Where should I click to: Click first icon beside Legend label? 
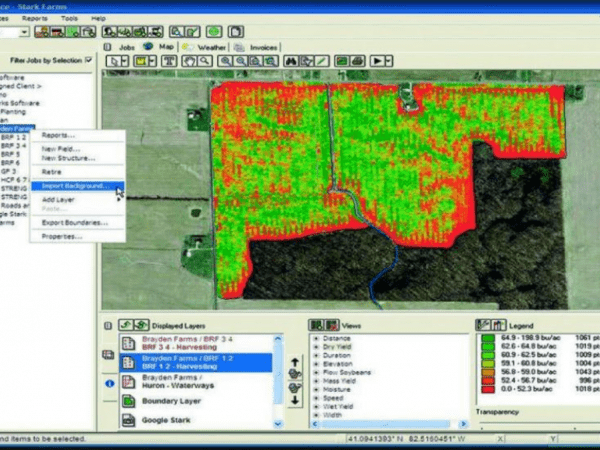click(483, 325)
